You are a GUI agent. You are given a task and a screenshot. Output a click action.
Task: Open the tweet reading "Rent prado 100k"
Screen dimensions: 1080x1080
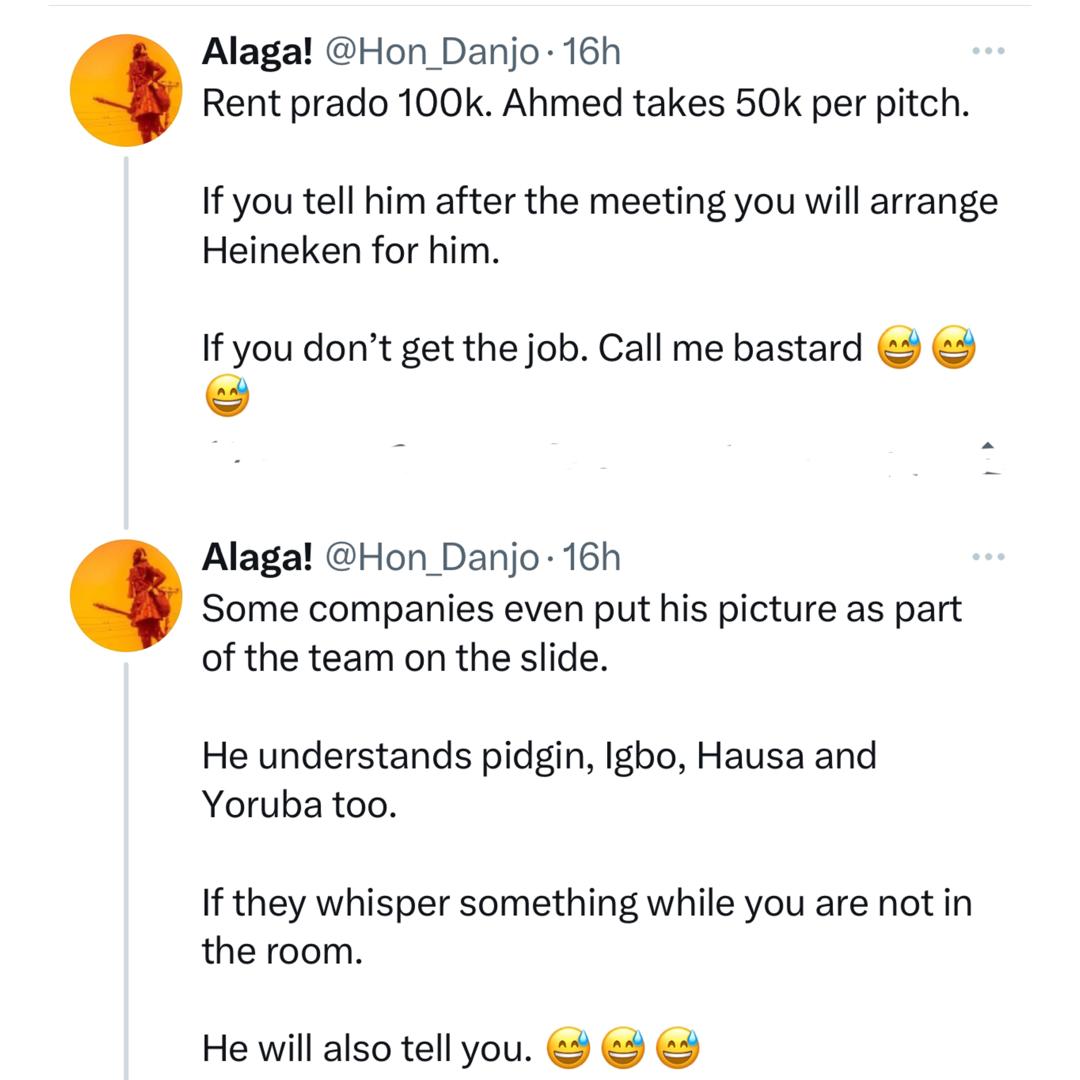585,105
